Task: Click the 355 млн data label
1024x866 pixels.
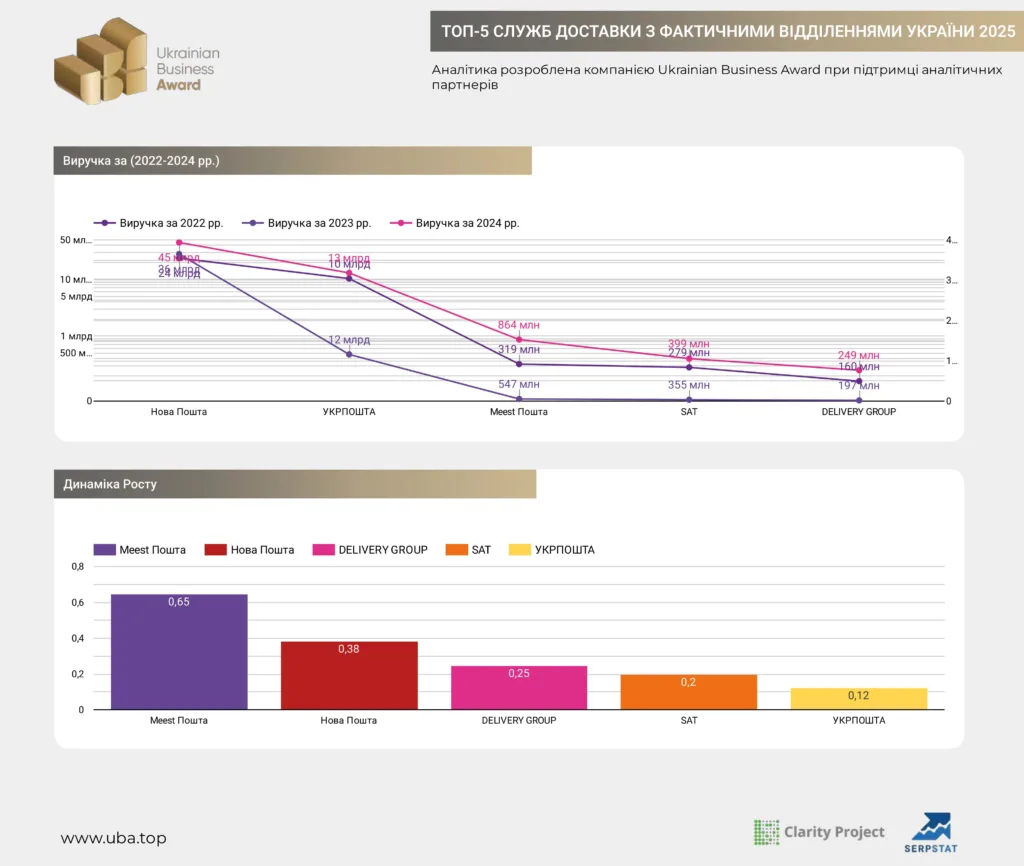Action: (688, 385)
